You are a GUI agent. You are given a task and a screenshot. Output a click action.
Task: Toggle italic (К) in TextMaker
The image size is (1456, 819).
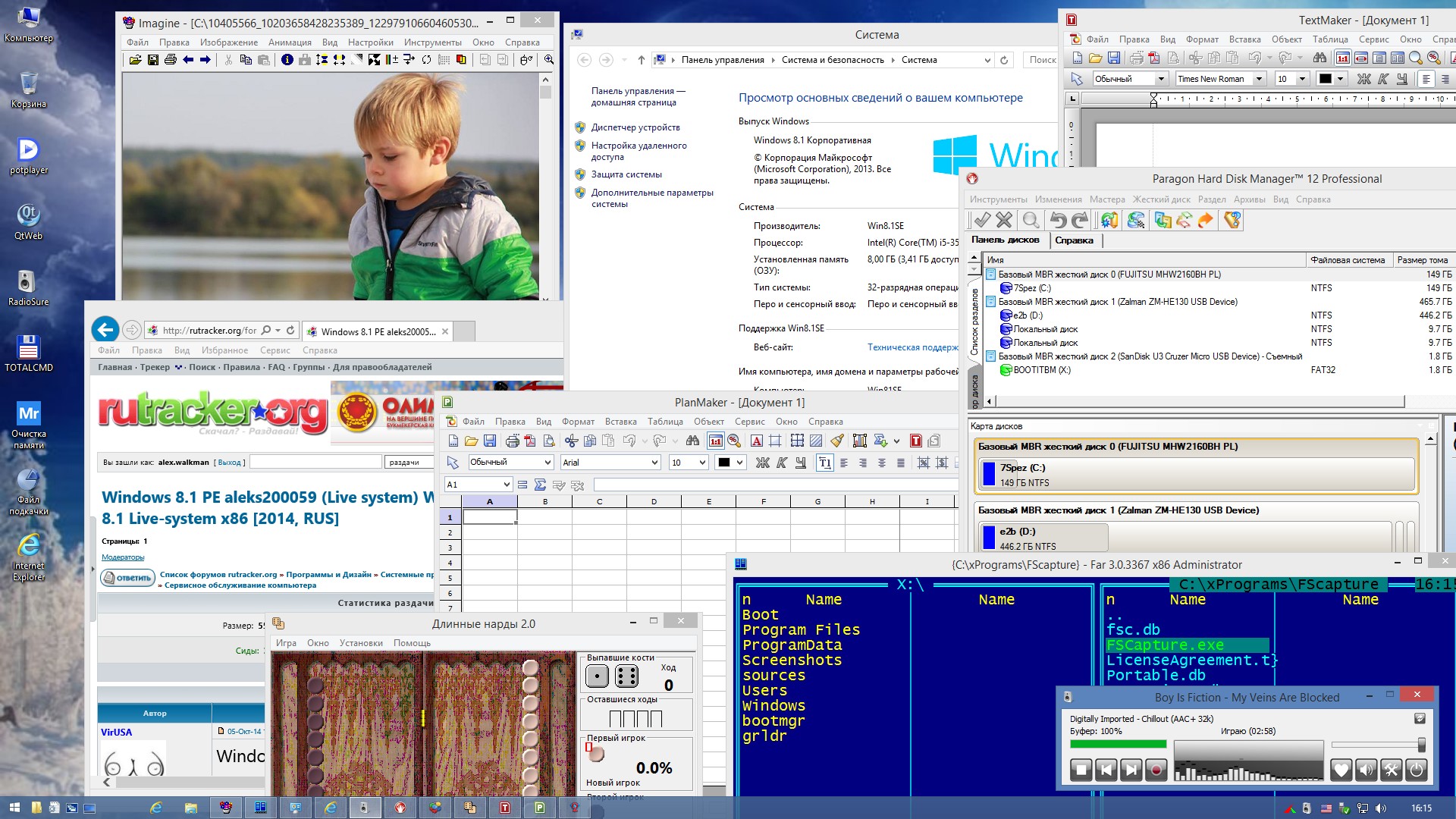coord(1383,79)
